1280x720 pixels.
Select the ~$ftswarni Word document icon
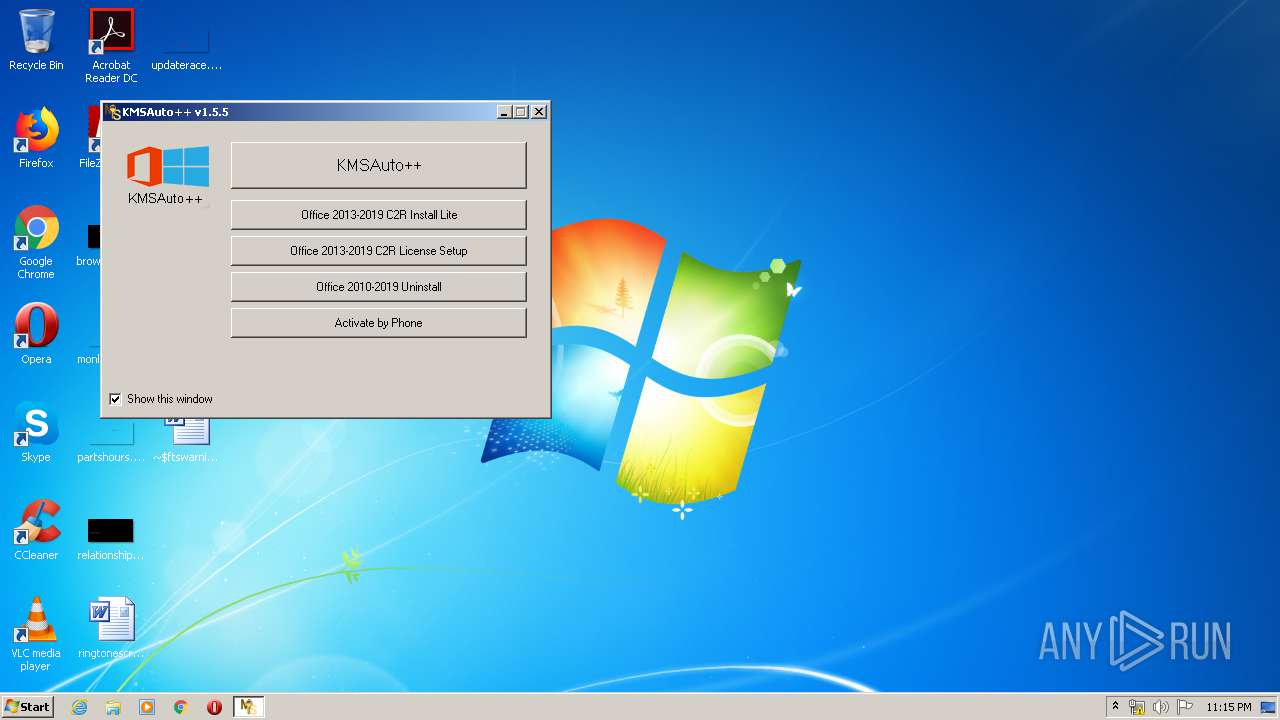[186, 440]
